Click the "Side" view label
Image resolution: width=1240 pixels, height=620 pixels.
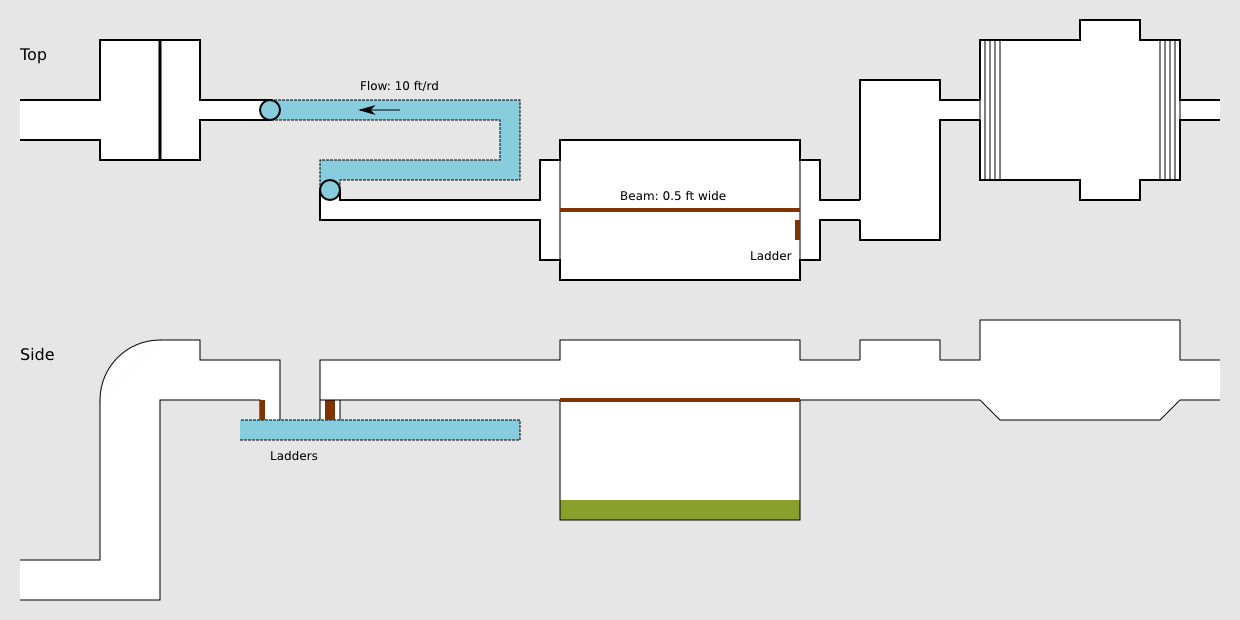37,355
